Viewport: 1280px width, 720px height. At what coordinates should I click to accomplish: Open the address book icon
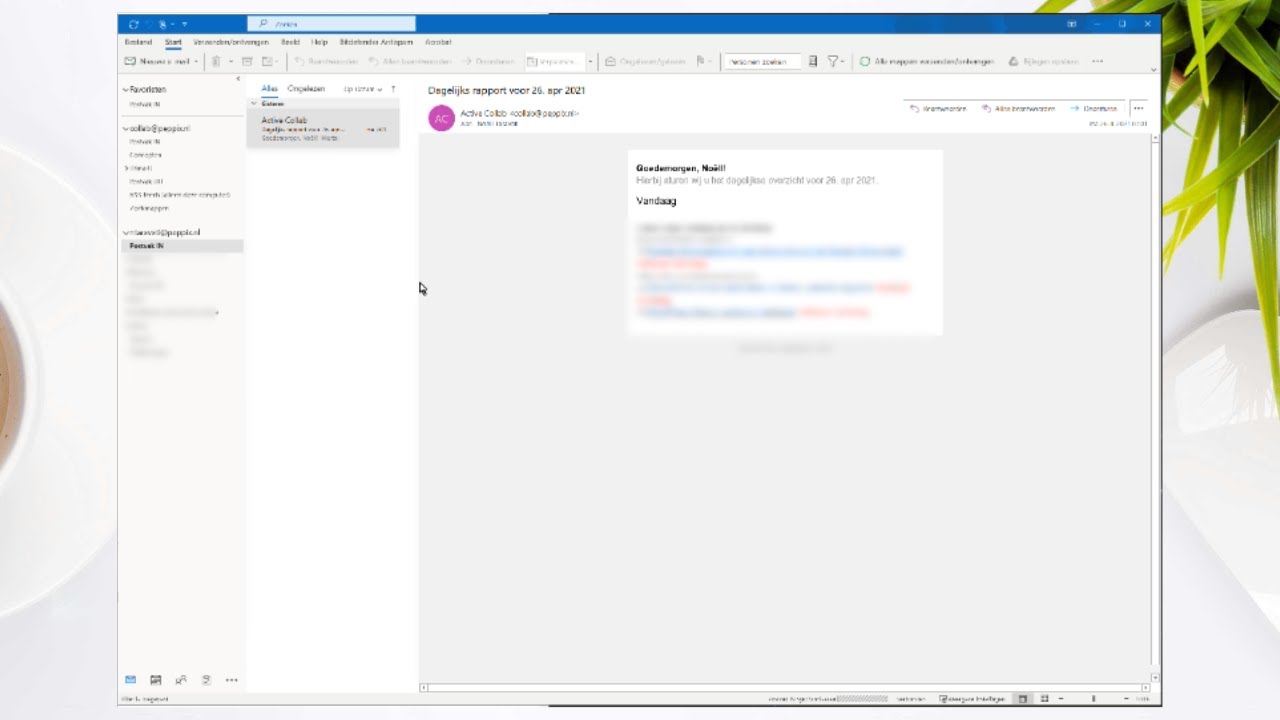(x=813, y=61)
